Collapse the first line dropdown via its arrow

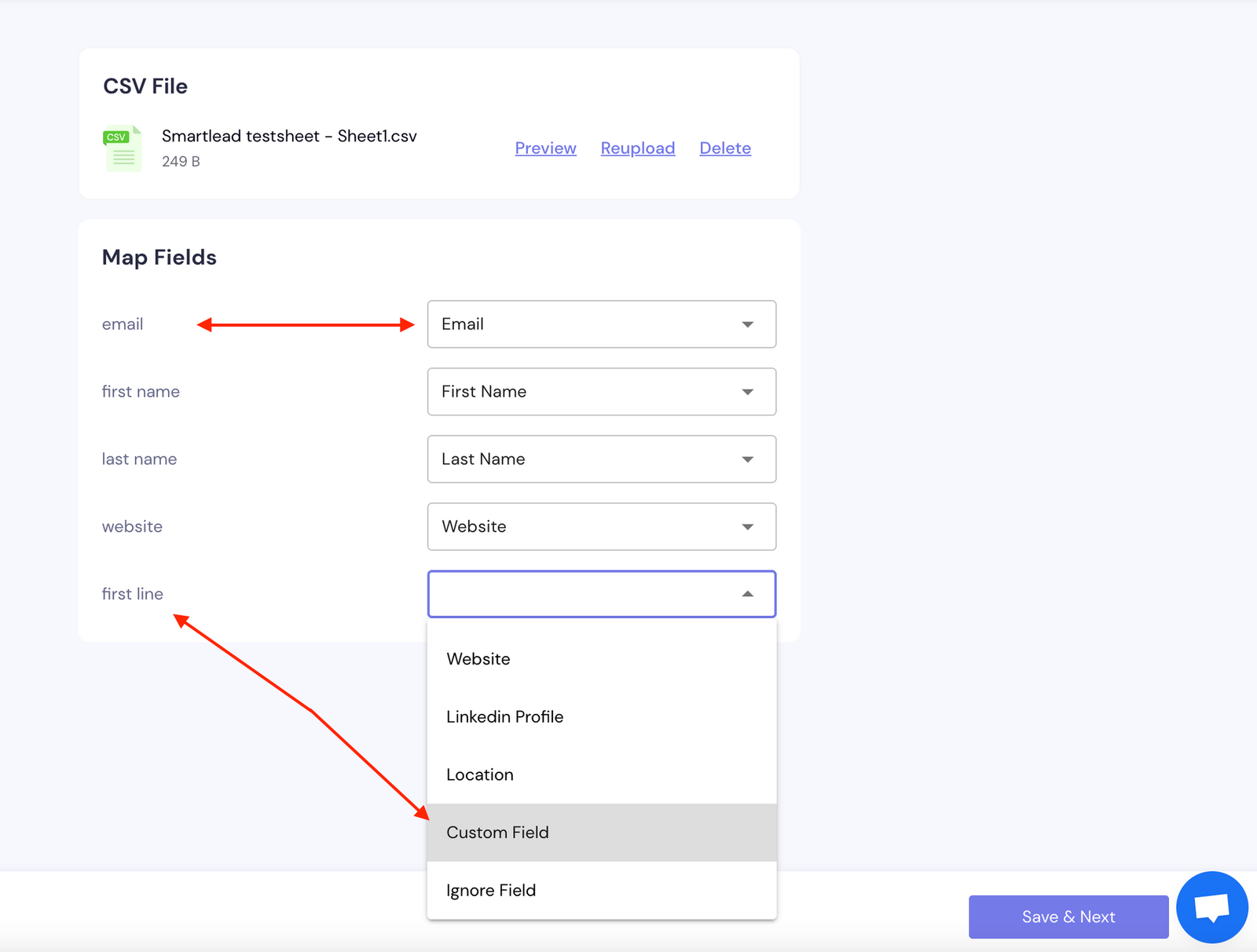tap(747, 594)
